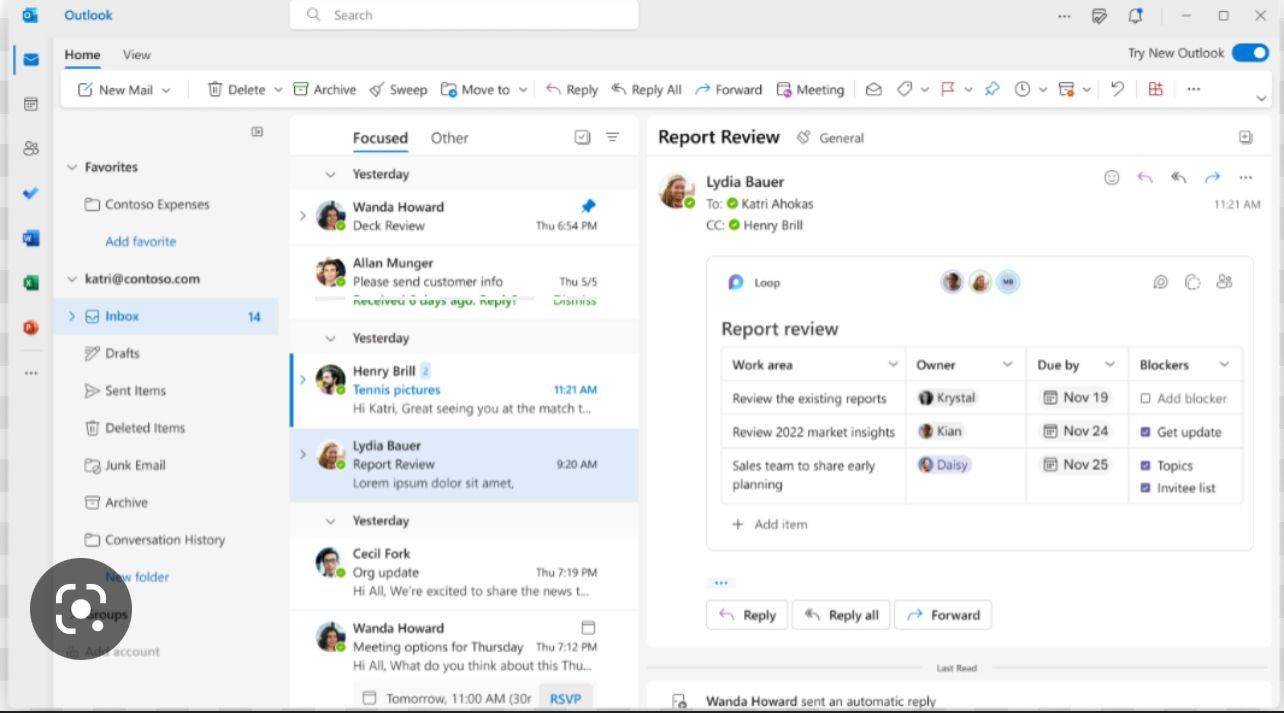Image resolution: width=1284 pixels, height=713 pixels.
Task: Click the filter icon in message list
Action: pyautogui.click(x=613, y=138)
